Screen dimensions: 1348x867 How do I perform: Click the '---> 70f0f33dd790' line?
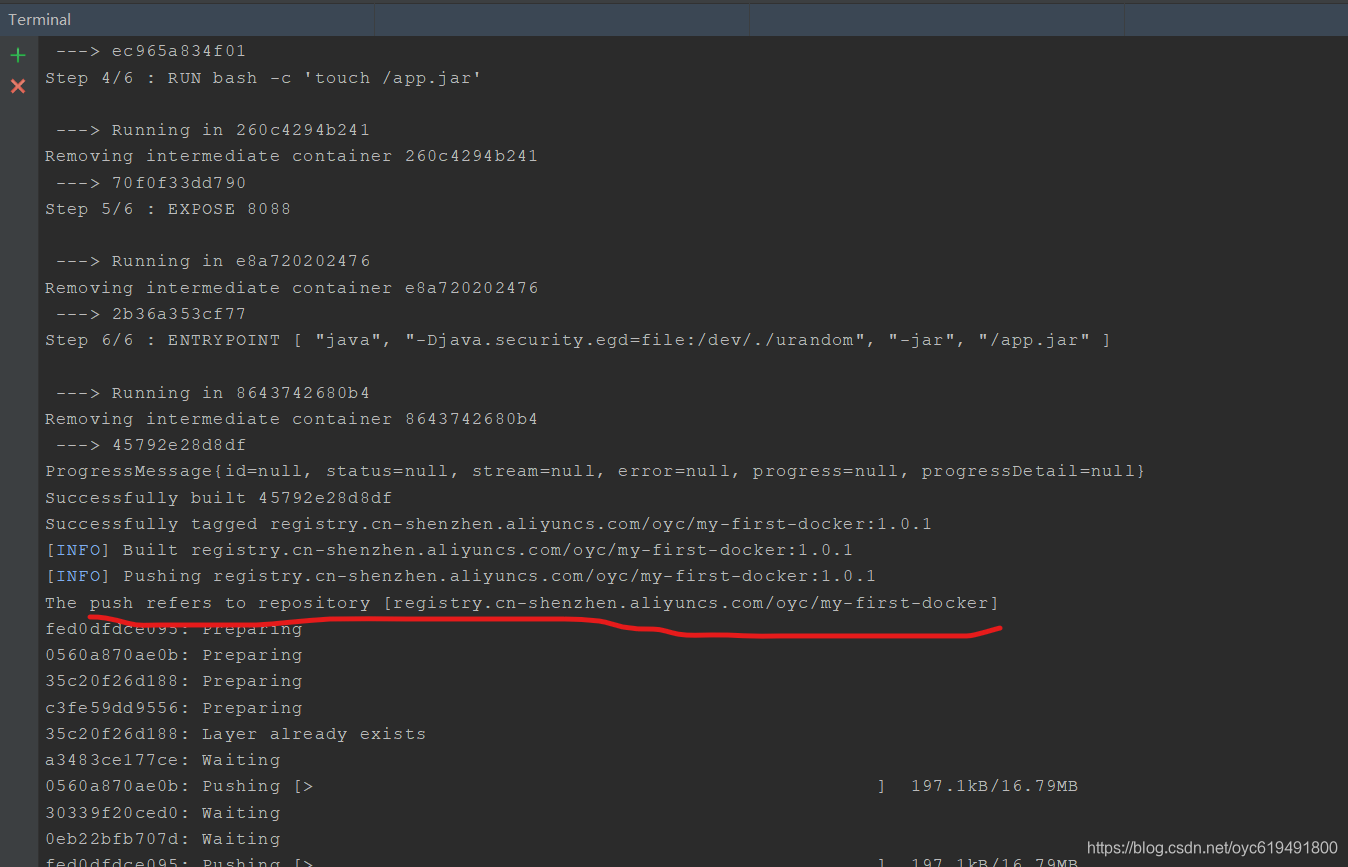[x=151, y=182]
